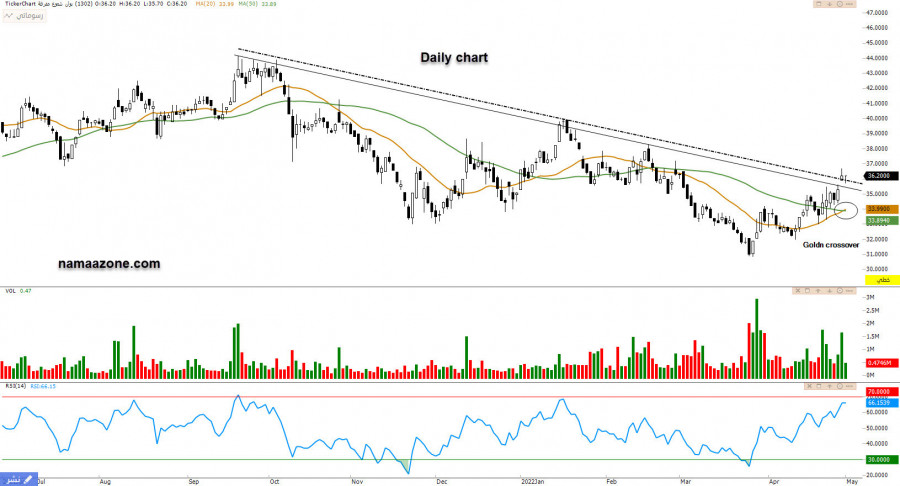This screenshot has width=900, height=486.
Task: Click the VOL indicator label
Action: click(x=9, y=291)
